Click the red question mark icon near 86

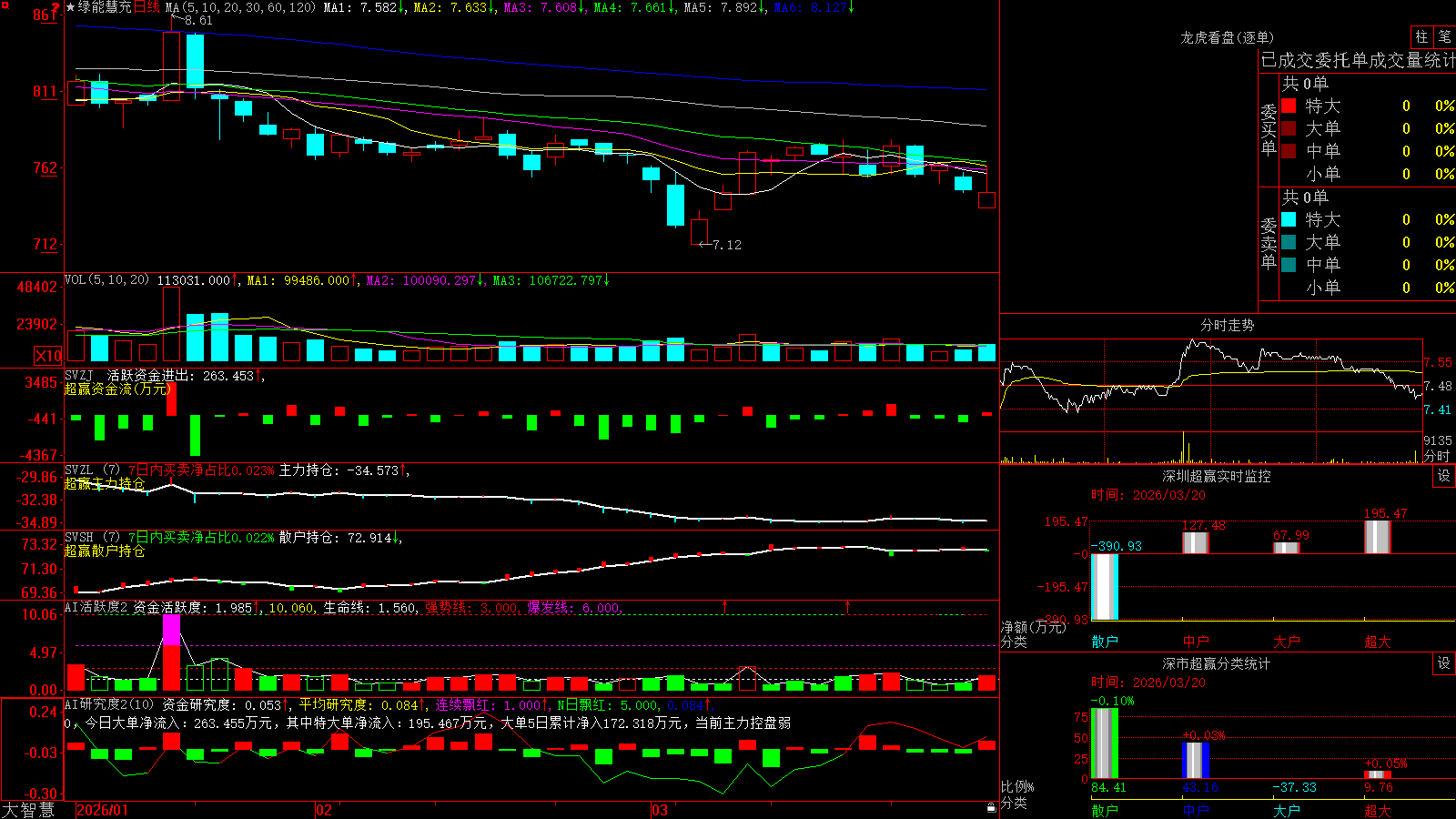tap(56, 8)
